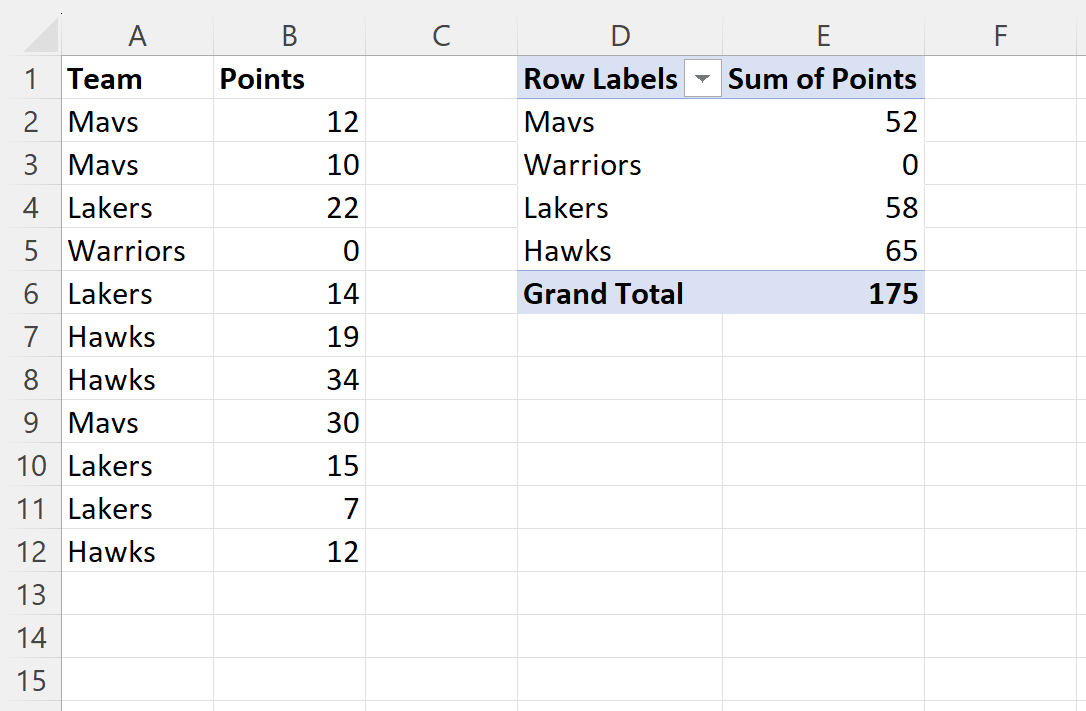Click the Grand Total label cell
Viewport: 1086px width, 711px height.
click(x=620, y=294)
